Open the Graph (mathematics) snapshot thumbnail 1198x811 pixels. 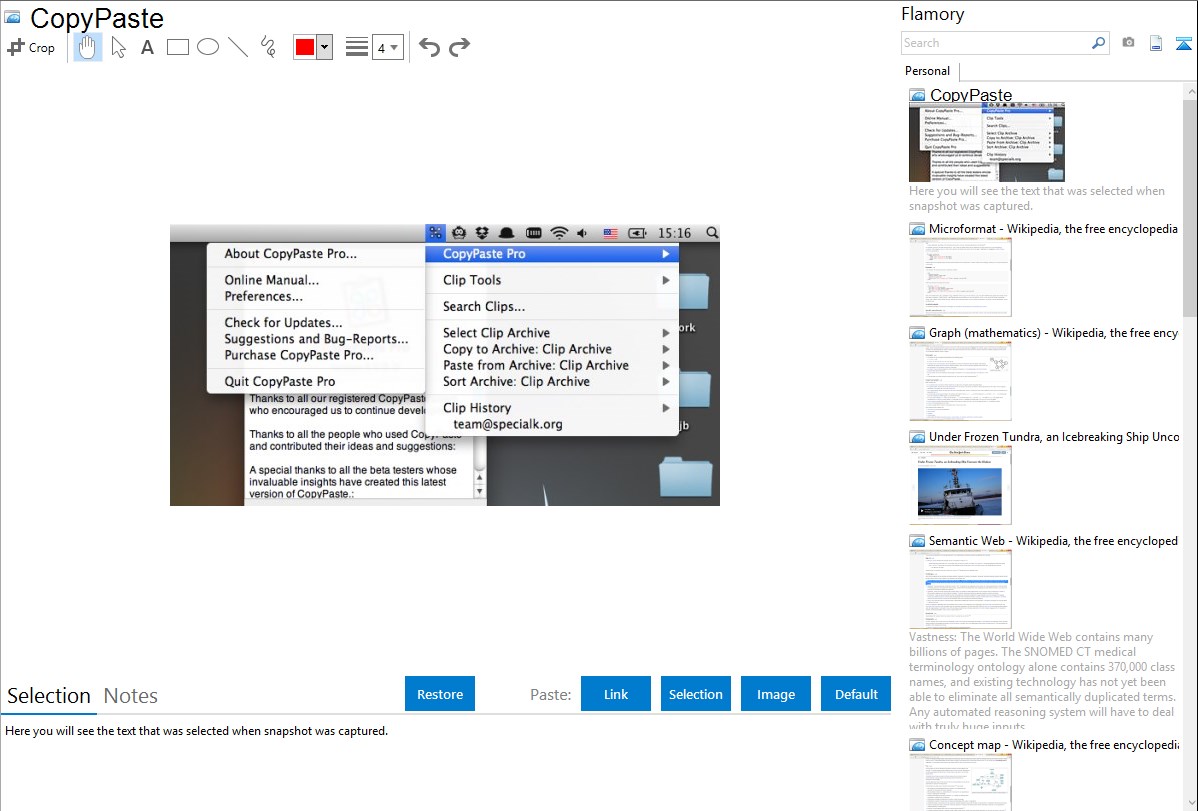point(960,381)
